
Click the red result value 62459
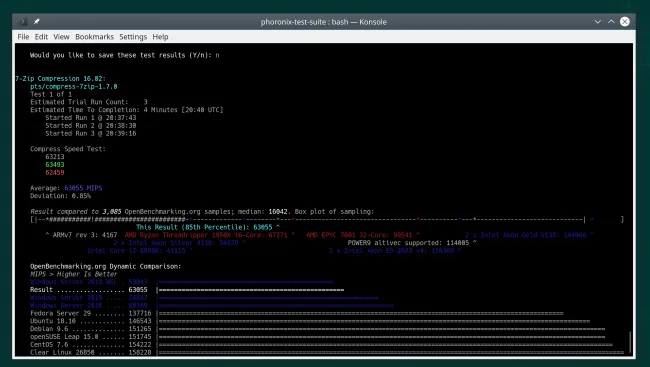coord(55,173)
